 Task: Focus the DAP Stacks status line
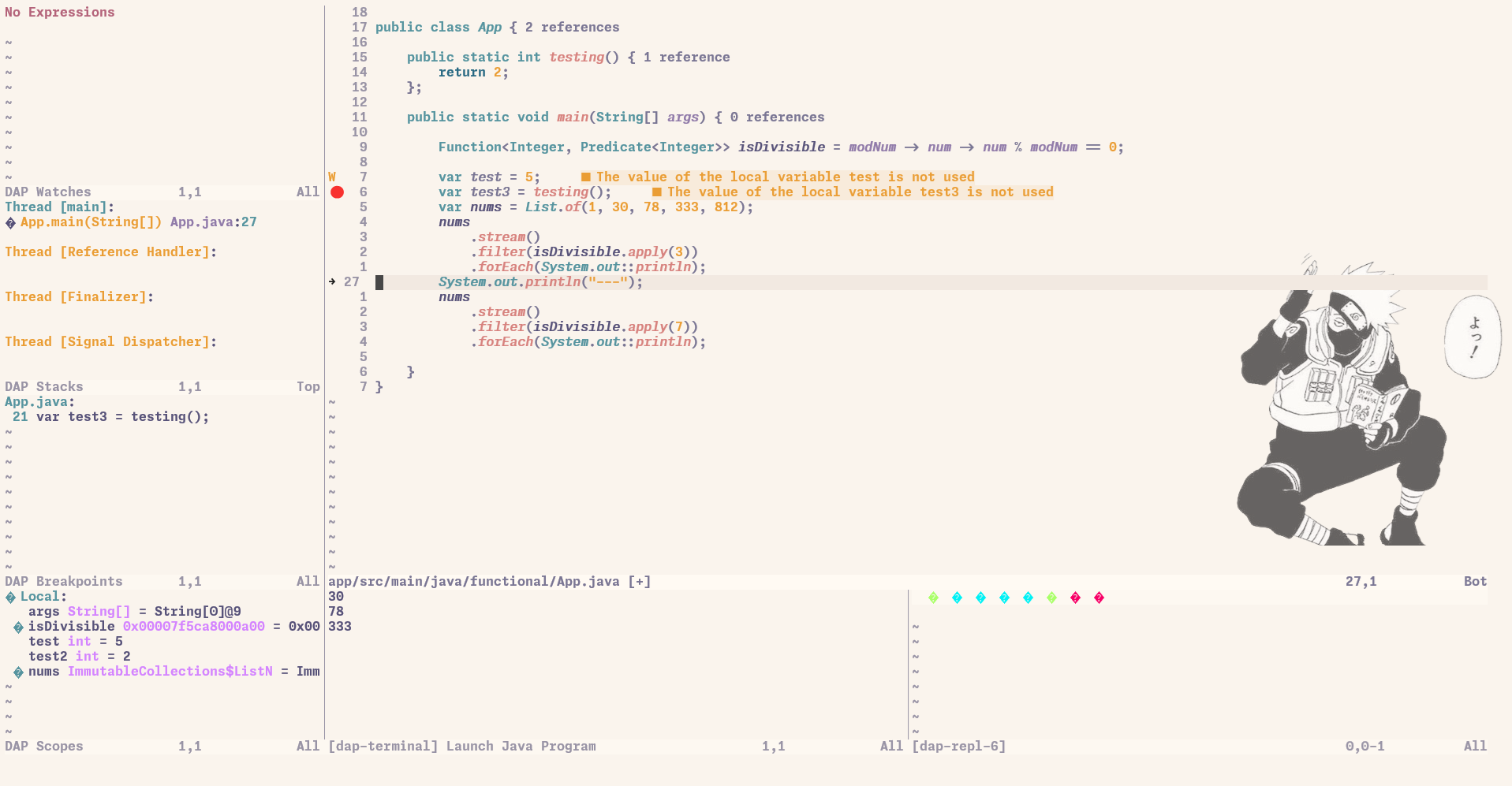click(162, 386)
